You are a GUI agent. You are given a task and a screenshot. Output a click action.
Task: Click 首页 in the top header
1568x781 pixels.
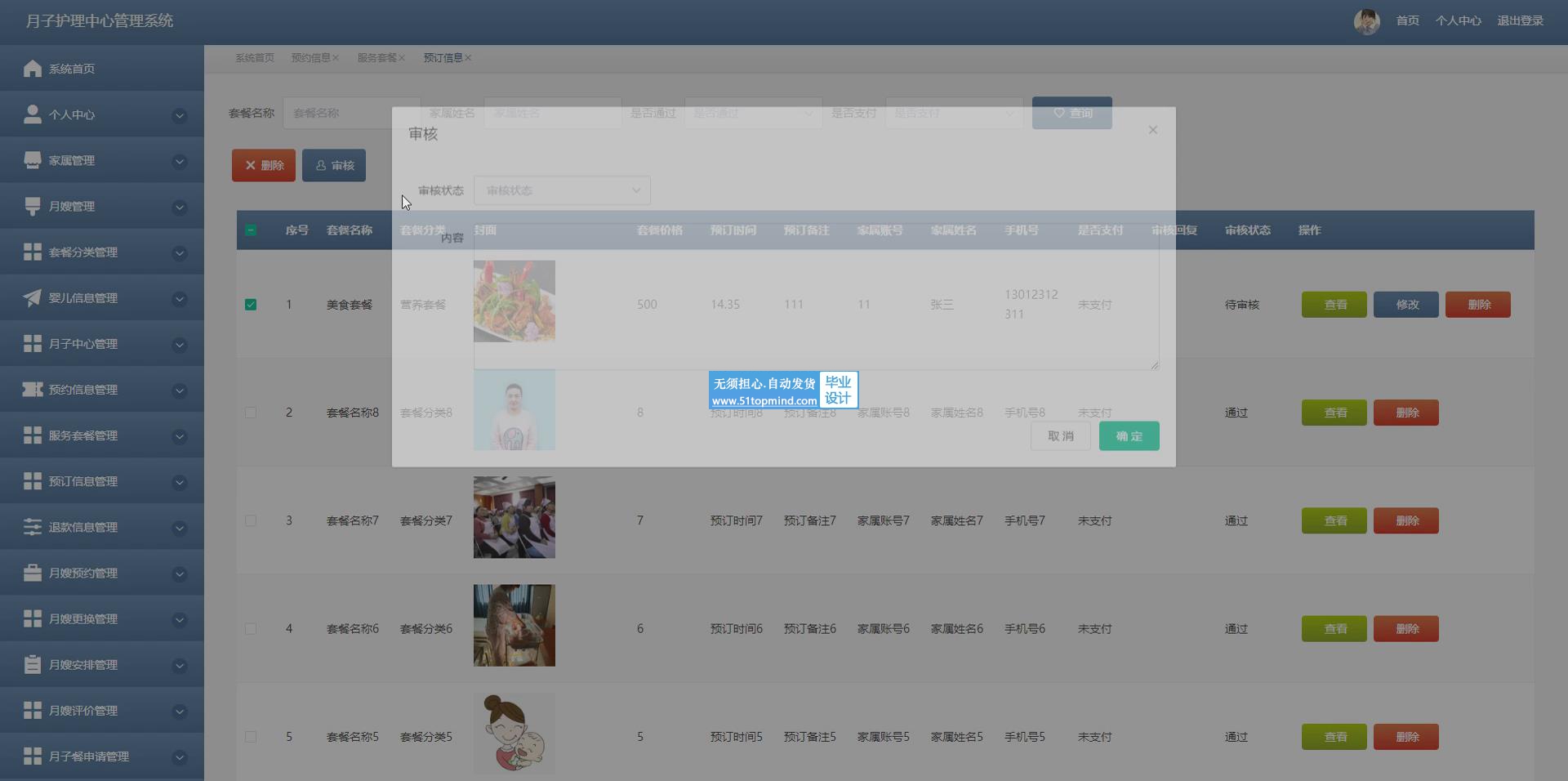tap(1408, 20)
